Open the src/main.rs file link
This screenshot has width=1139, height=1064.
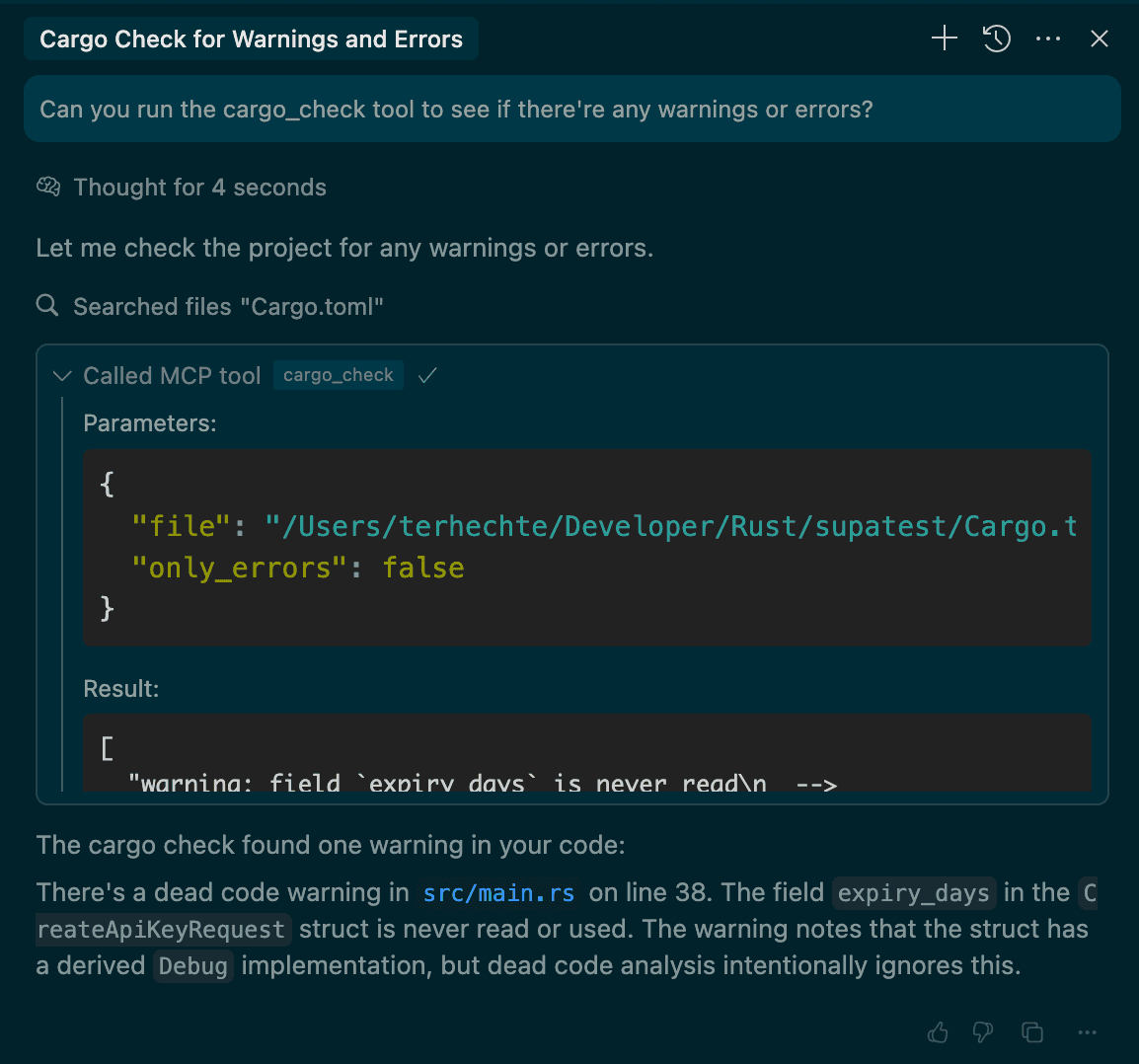(498, 892)
